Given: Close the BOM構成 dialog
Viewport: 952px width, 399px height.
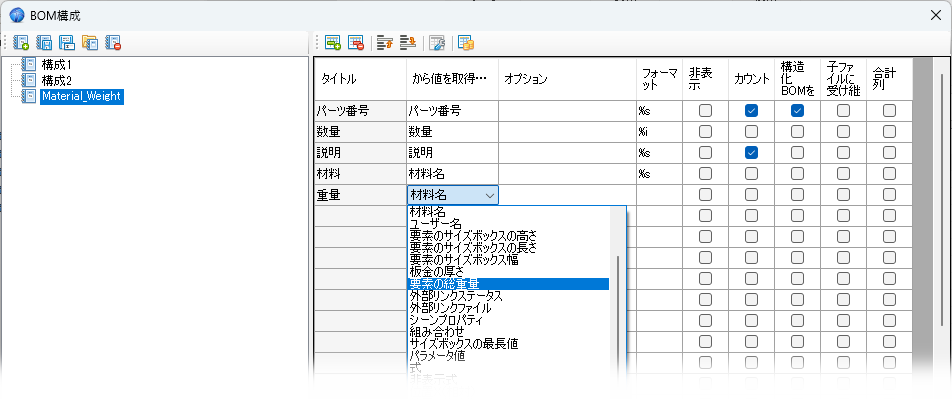Looking at the screenshot, I should (x=936, y=15).
